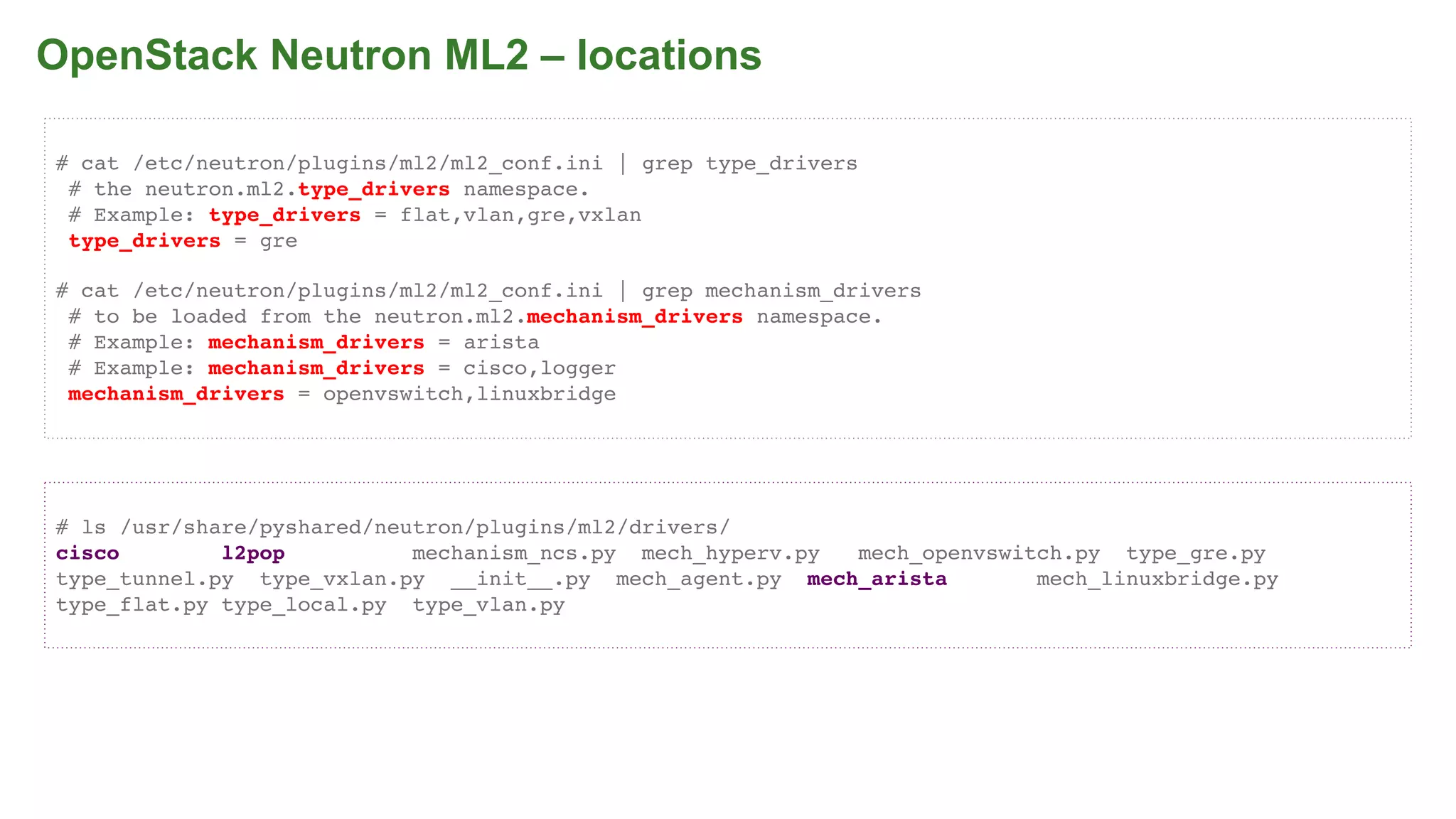This screenshot has height=819, width=1456.
Task: Click the 'mech_linuxbridge.py' file name
Action: 1157,579
